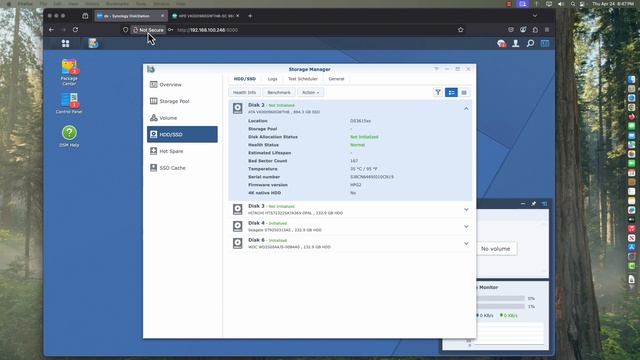Switch to the General tab
The width and height of the screenshot is (640, 360).
pyautogui.click(x=336, y=79)
